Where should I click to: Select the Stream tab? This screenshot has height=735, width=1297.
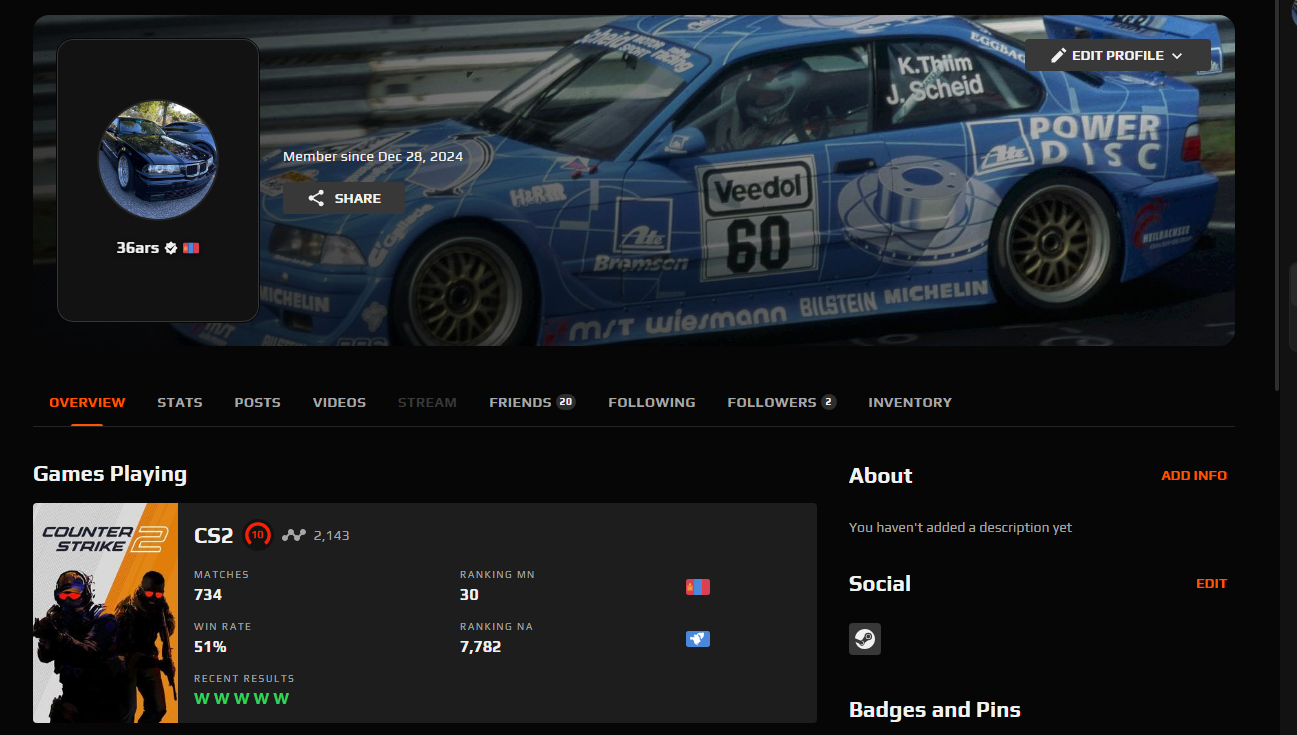(427, 402)
